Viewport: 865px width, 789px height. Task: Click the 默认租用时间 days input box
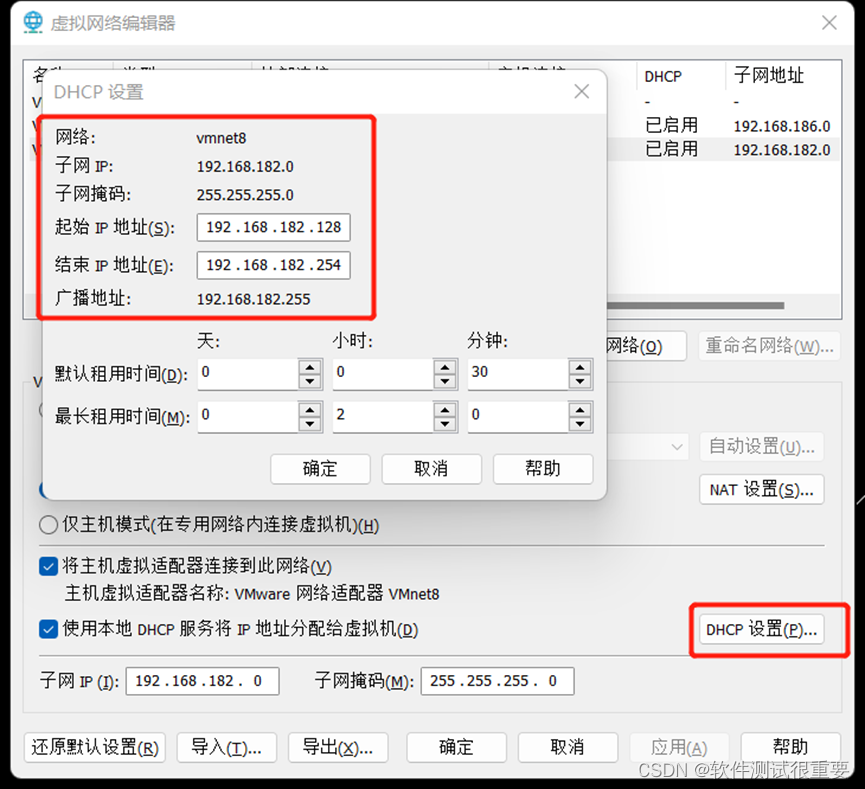coord(248,374)
